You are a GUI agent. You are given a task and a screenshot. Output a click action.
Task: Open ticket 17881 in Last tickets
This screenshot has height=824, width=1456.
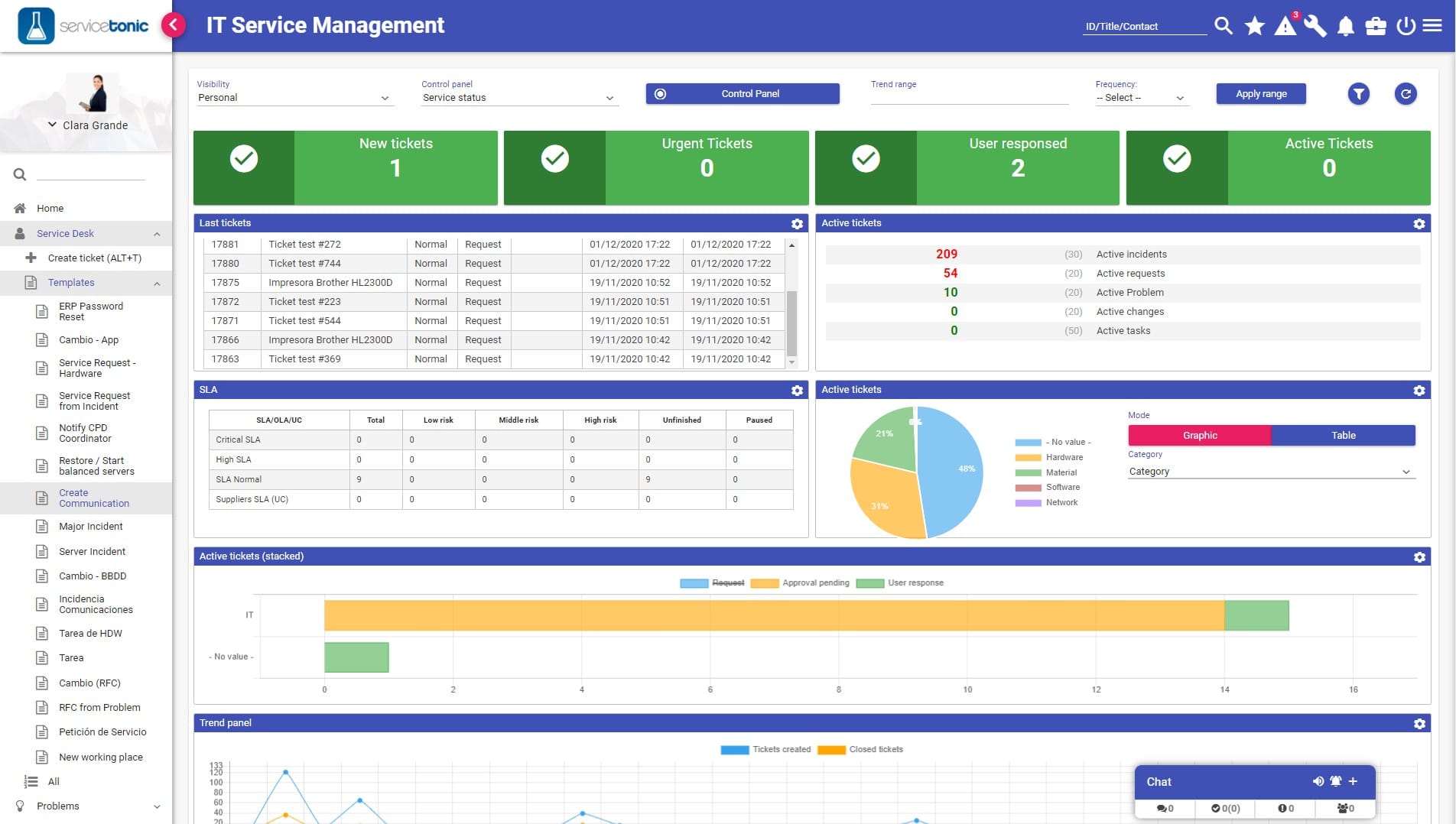[x=495, y=245]
